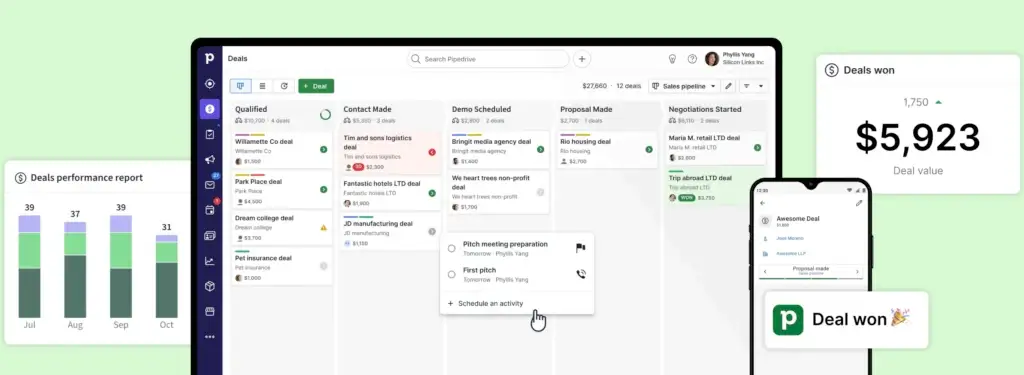
Task: Click green activity arrow on Park Place deal
Action: [323, 189]
